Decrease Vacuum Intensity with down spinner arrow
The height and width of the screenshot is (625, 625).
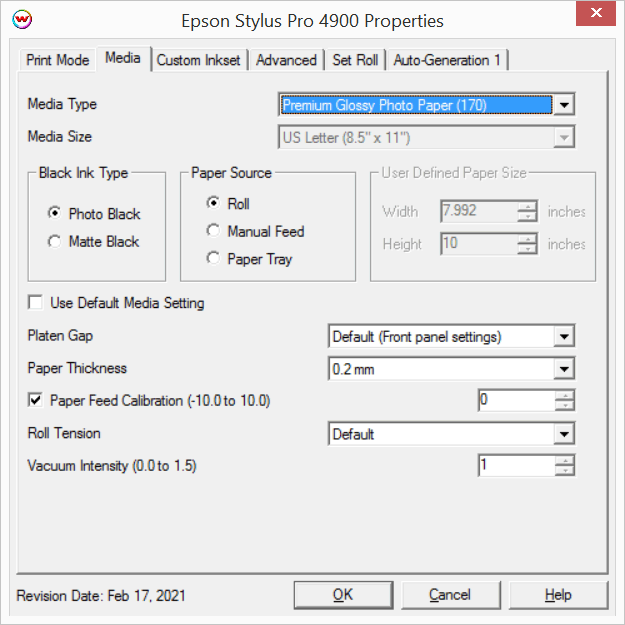565,471
